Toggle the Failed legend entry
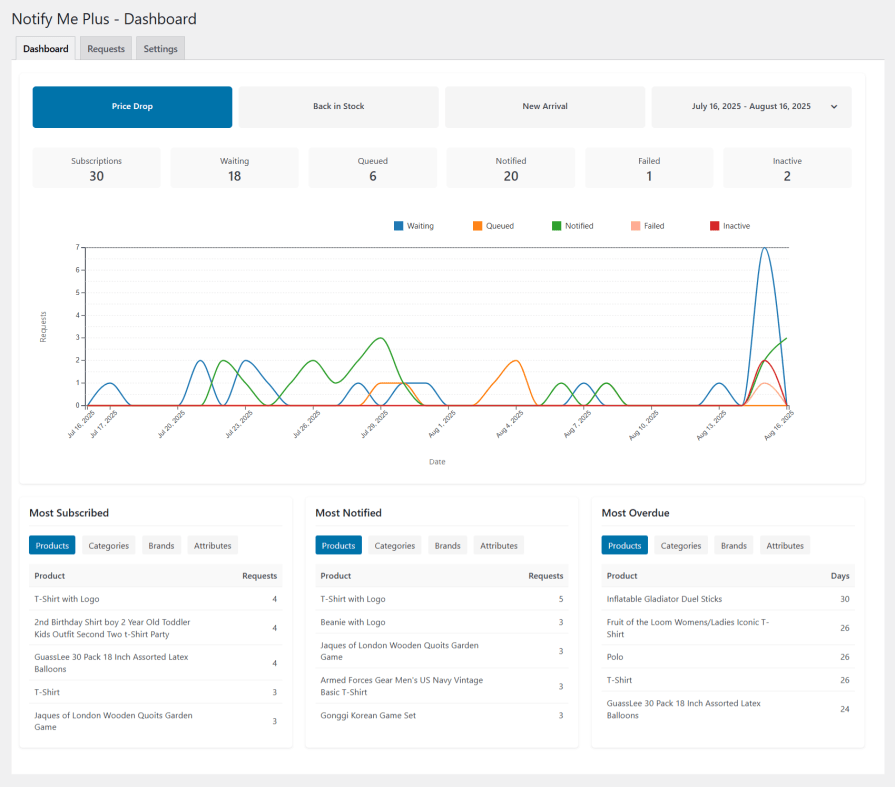Image resolution: width=895 pixels, height=787 pixels. 653,226
